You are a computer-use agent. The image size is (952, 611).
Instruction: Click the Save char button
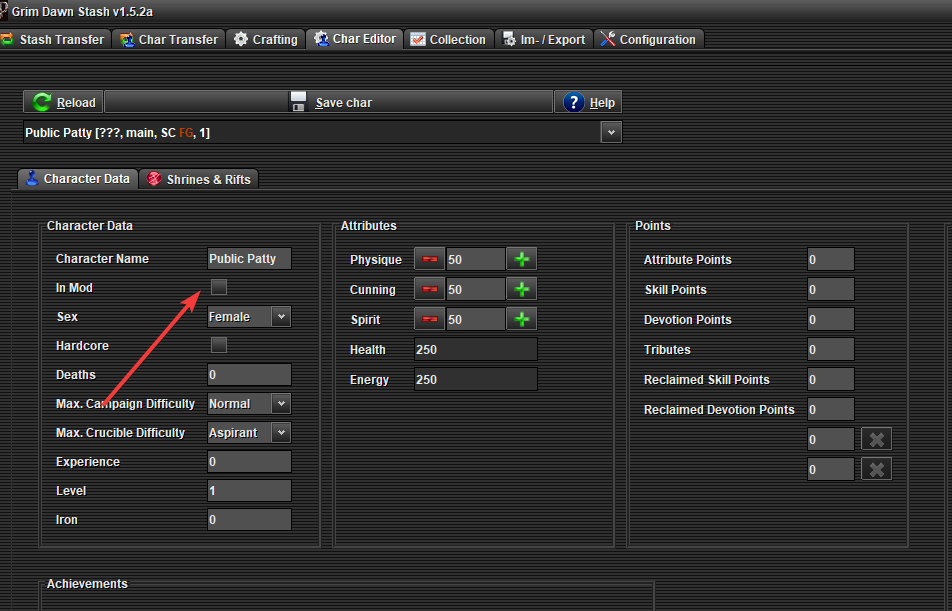point(328,102)
